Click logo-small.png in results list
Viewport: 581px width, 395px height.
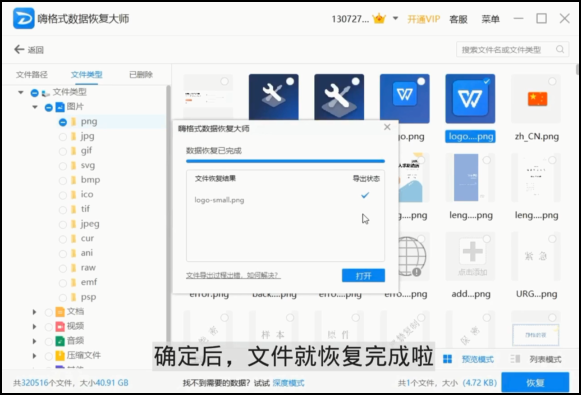(219, 200)
